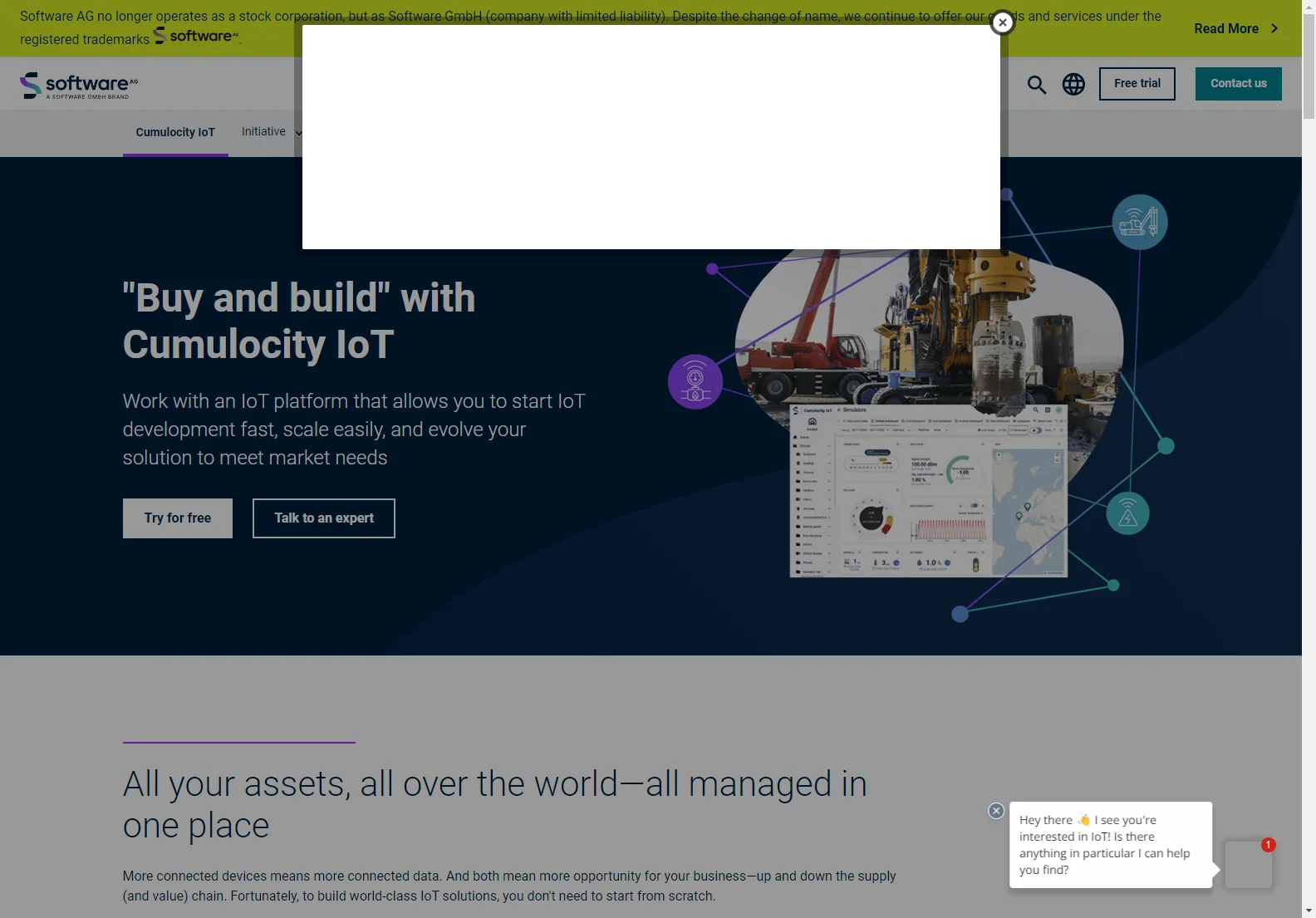Open the chat widget launcher

point(1249,865)
